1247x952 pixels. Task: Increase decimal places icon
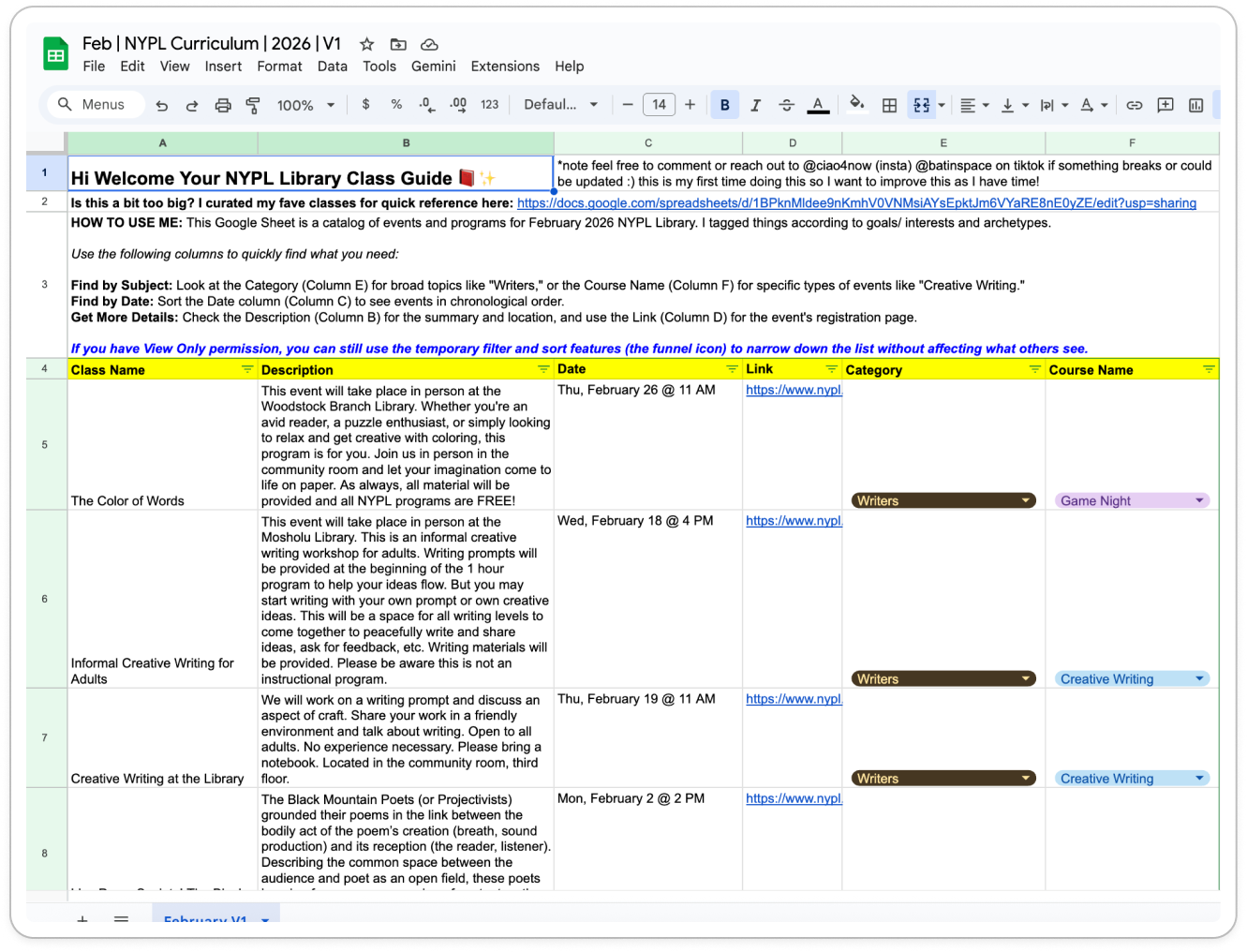[x=458, y=105]
